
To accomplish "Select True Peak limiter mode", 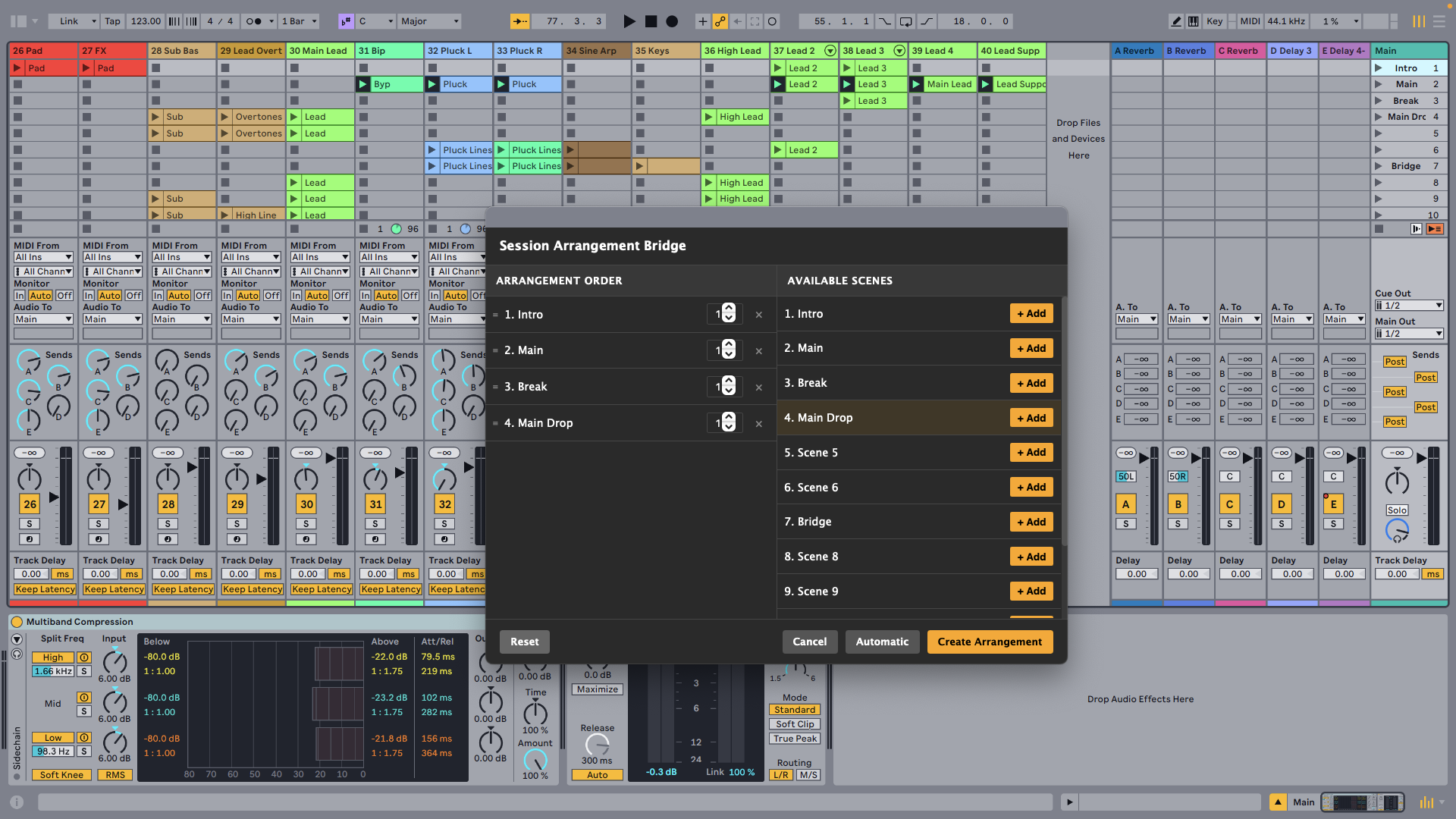I will pyautogui.click(x=795, y=739).
